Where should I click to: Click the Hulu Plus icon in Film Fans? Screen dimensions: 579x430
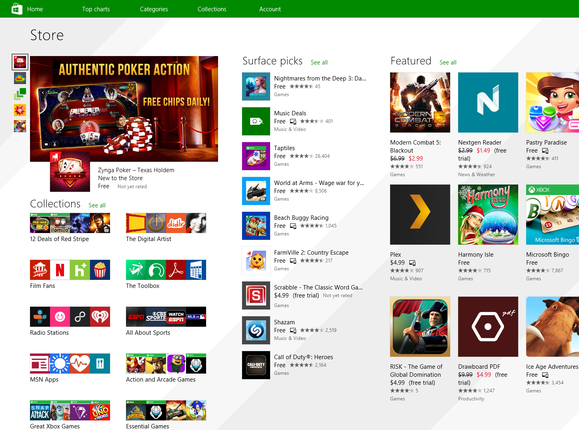click(x=80, y=270)
